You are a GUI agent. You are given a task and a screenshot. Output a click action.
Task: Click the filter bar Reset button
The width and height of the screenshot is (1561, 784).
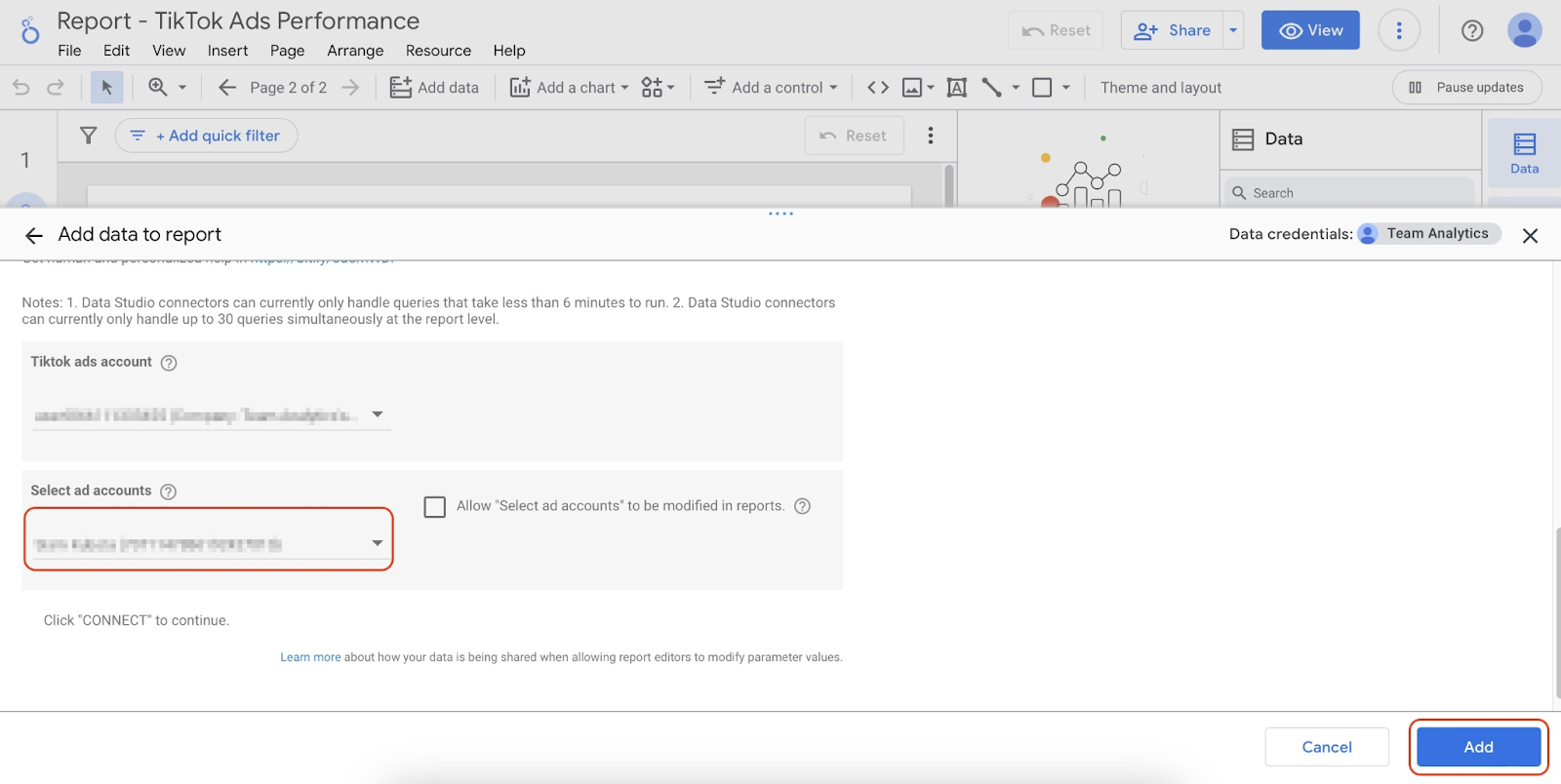854,136
